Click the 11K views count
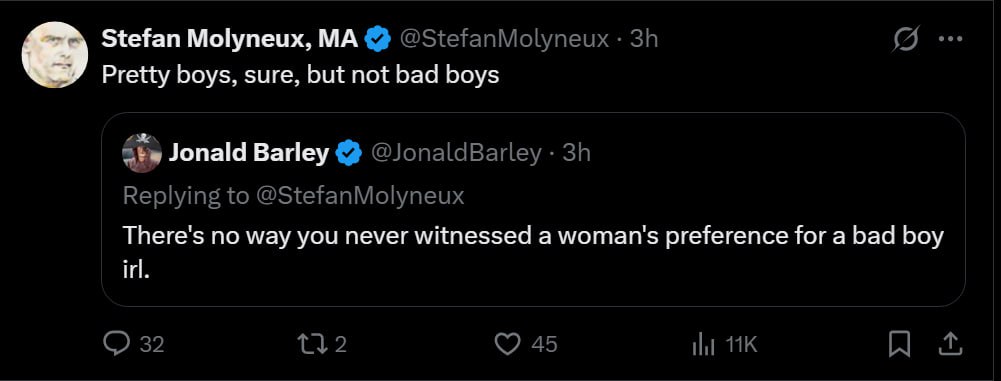Viewport: 1001px width, 381px height. [741, 345]
